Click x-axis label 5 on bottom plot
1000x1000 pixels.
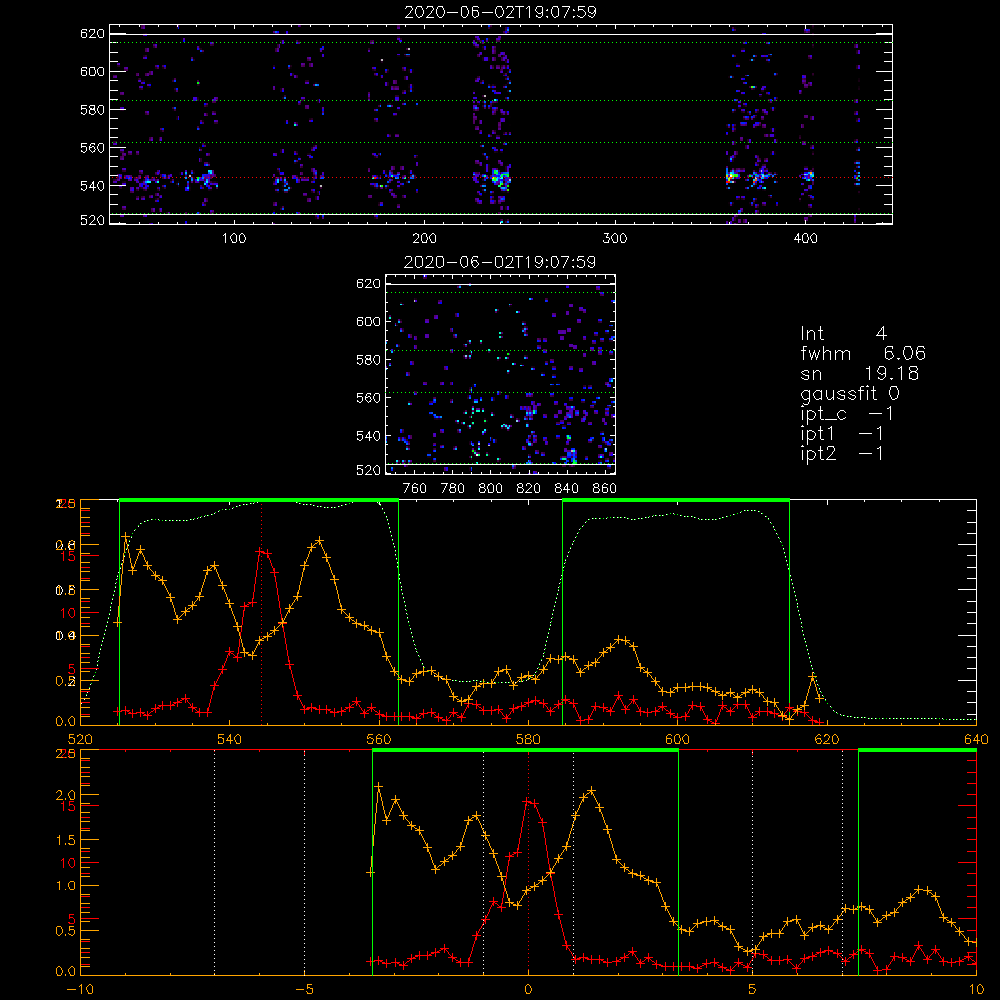[752, 990]
